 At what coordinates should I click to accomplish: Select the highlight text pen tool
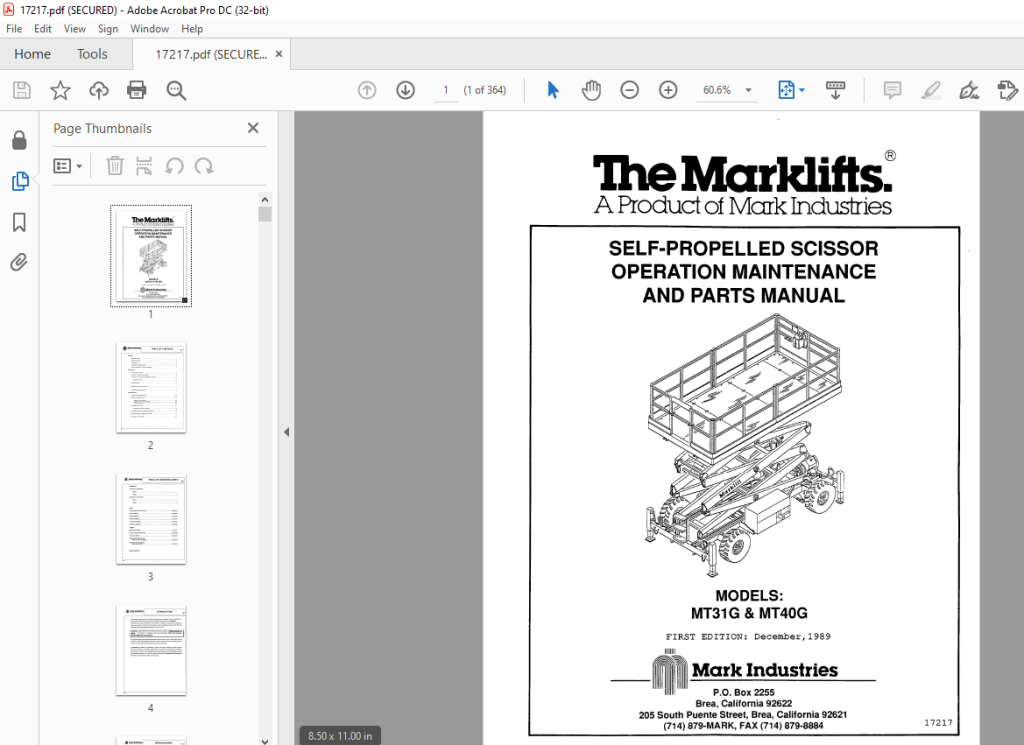point(931,90)
